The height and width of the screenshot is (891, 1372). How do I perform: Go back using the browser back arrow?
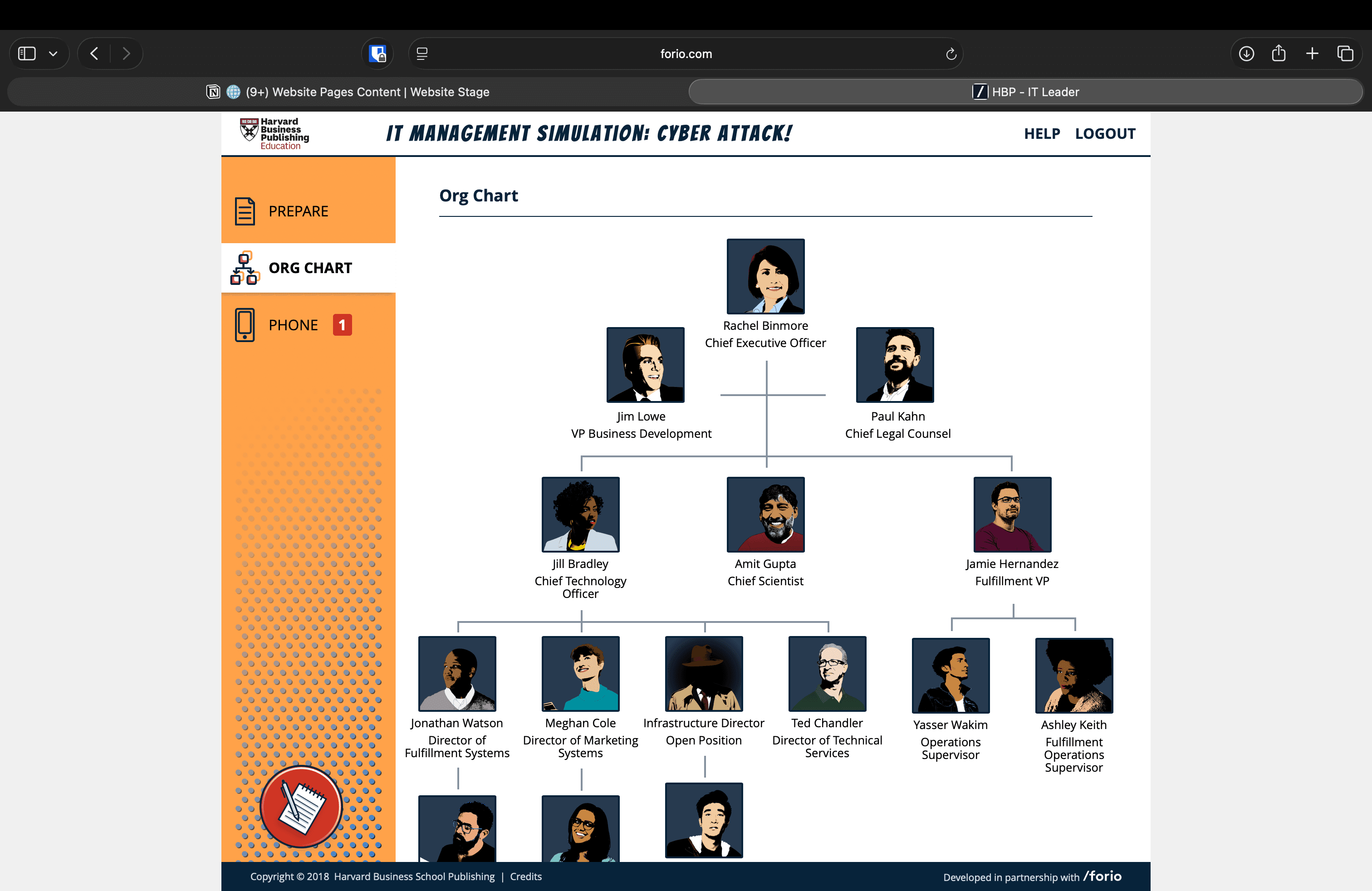tap(94, 54)
